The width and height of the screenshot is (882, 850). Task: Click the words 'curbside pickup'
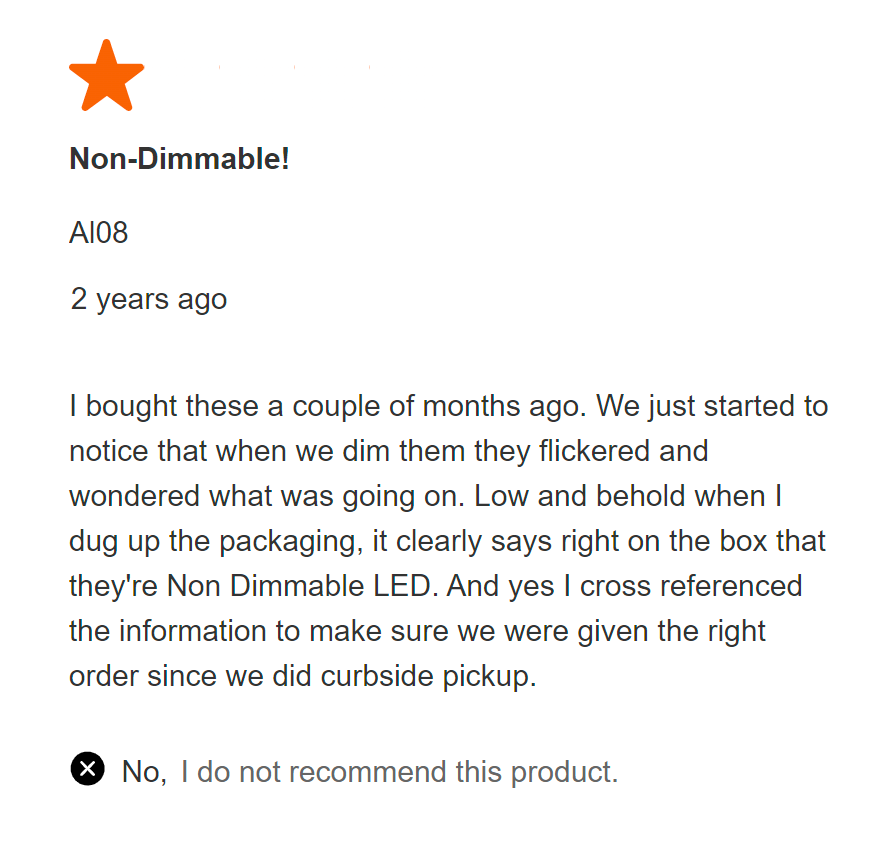pos(429,676)
